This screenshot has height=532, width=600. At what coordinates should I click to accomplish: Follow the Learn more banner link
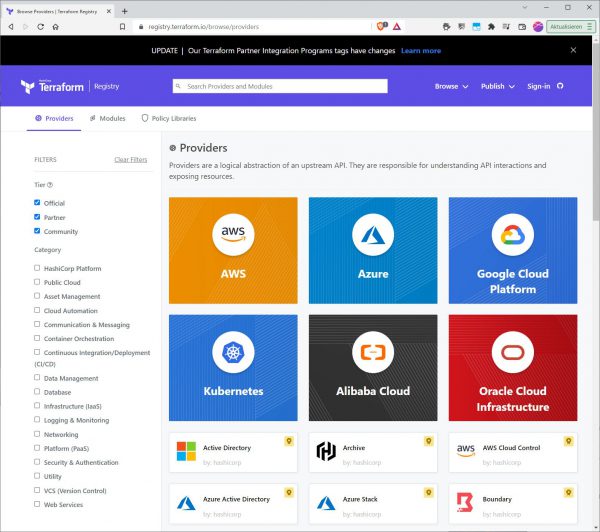click(x=420, y=50)
